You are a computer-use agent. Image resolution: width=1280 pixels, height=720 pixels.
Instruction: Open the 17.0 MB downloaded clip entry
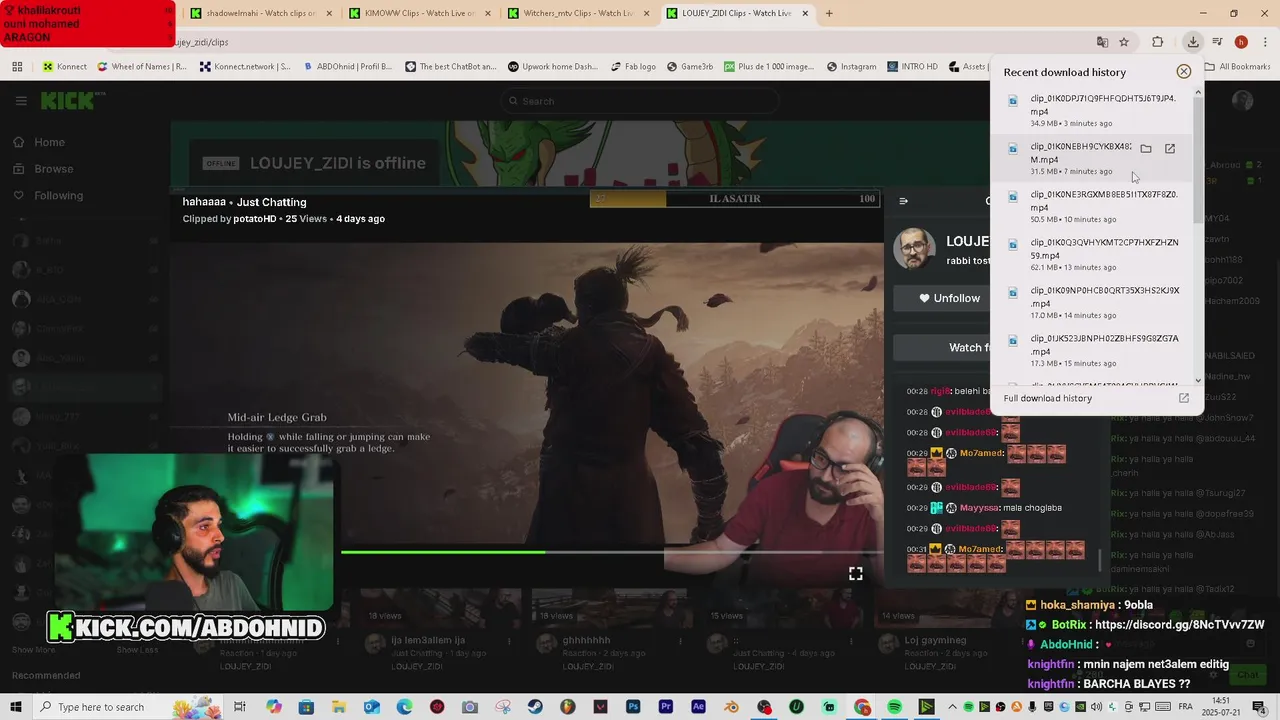pos(1092,302)
